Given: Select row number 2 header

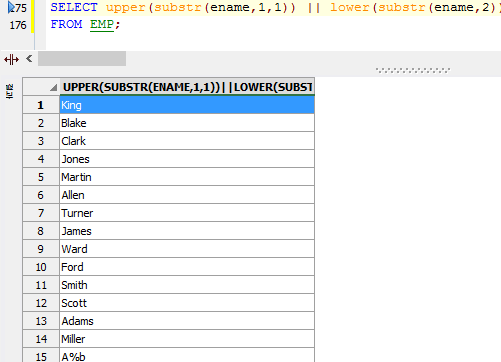Looking at the screenshot, I should [x=41, y=123].
